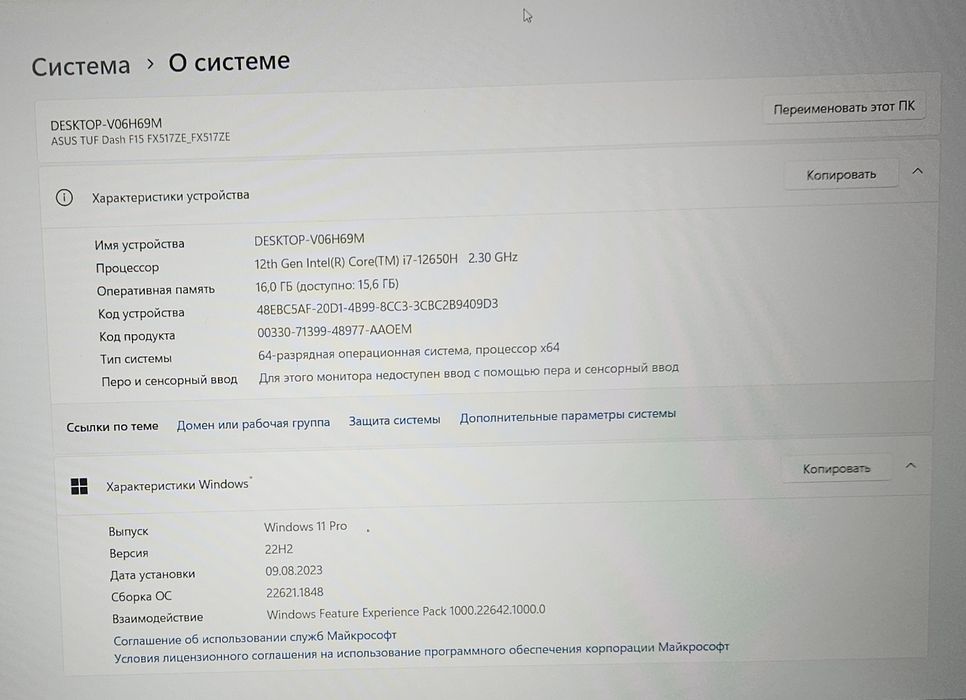The width and height of the screenshot is (966, 700).
Task: Click the Ссылки по теме label
Action: (112, 426)
